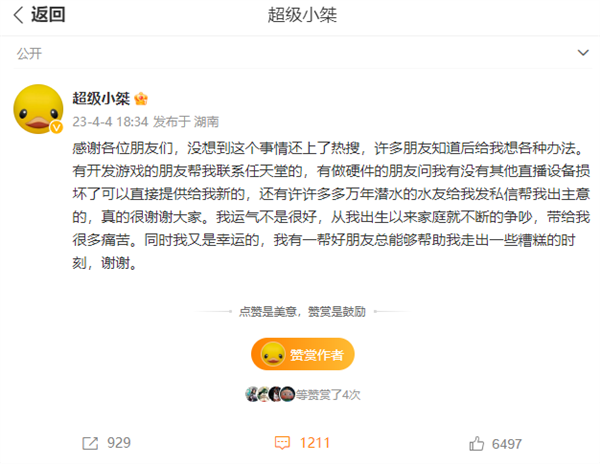
Task: Open repost count 929
Action: point(119,443)
